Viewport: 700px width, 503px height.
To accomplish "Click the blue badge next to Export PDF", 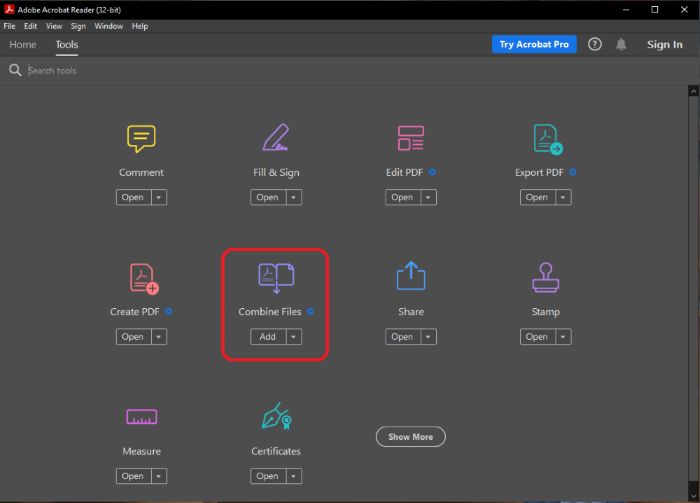I will click(x=573, y=172).
